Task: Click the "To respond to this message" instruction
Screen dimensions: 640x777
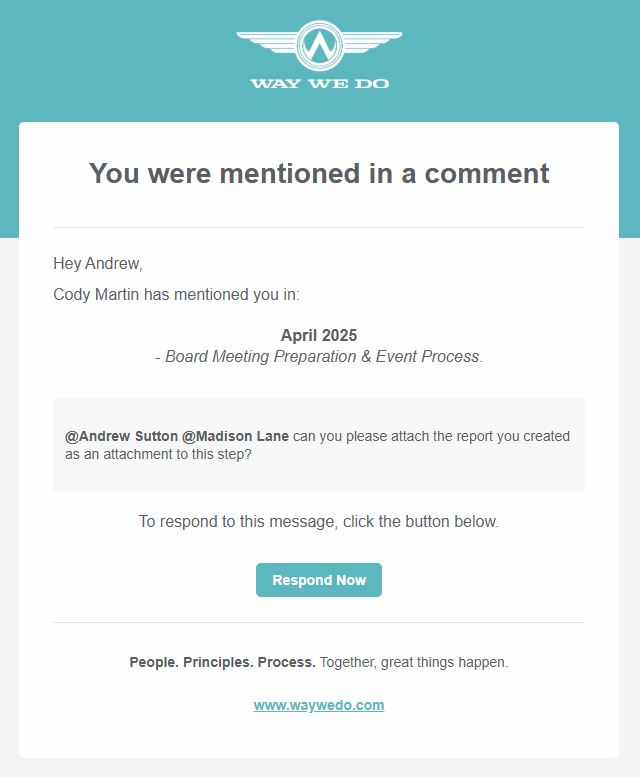Action: 319,521
